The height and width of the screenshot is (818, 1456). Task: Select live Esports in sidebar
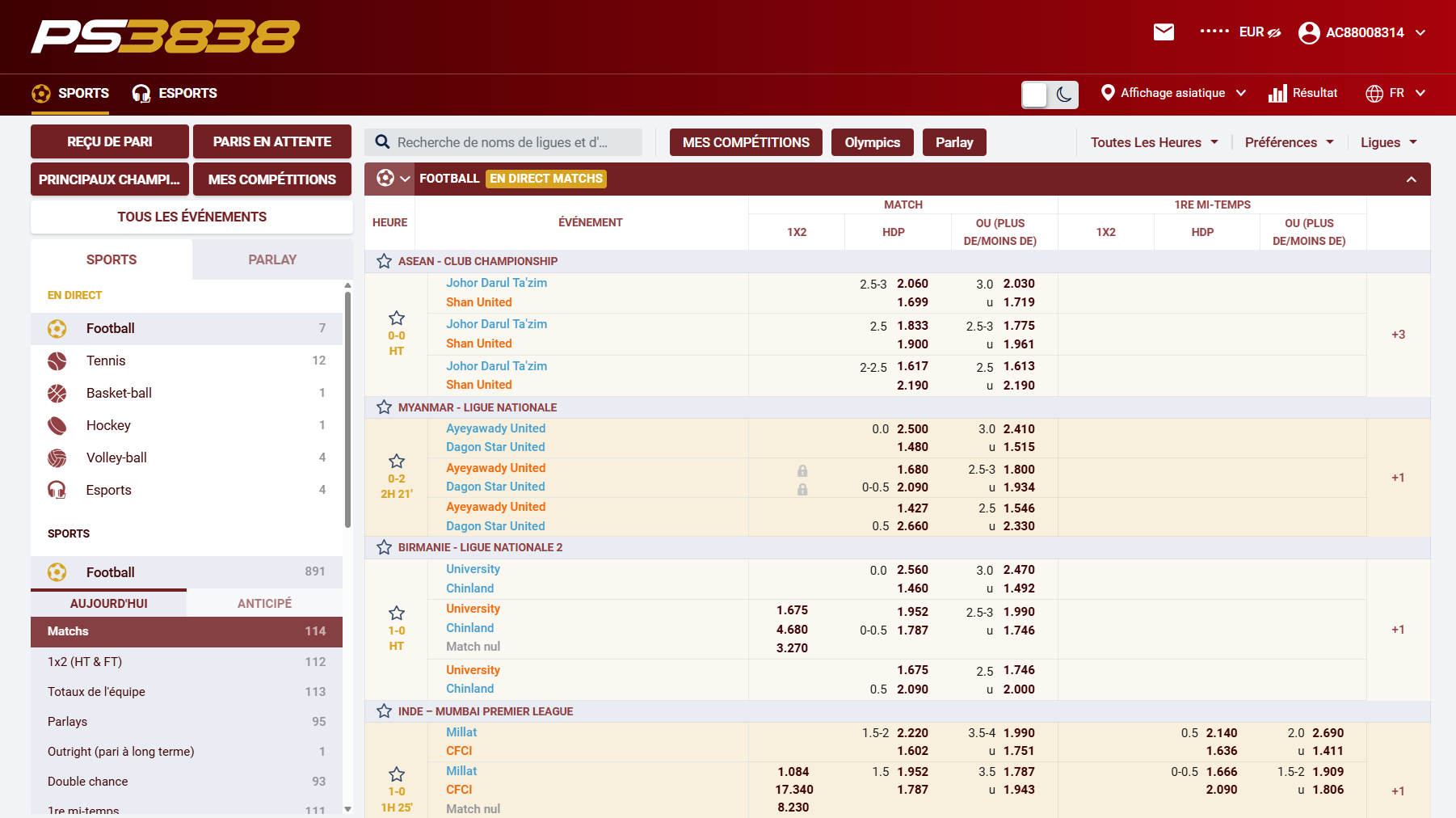[187, 490]
